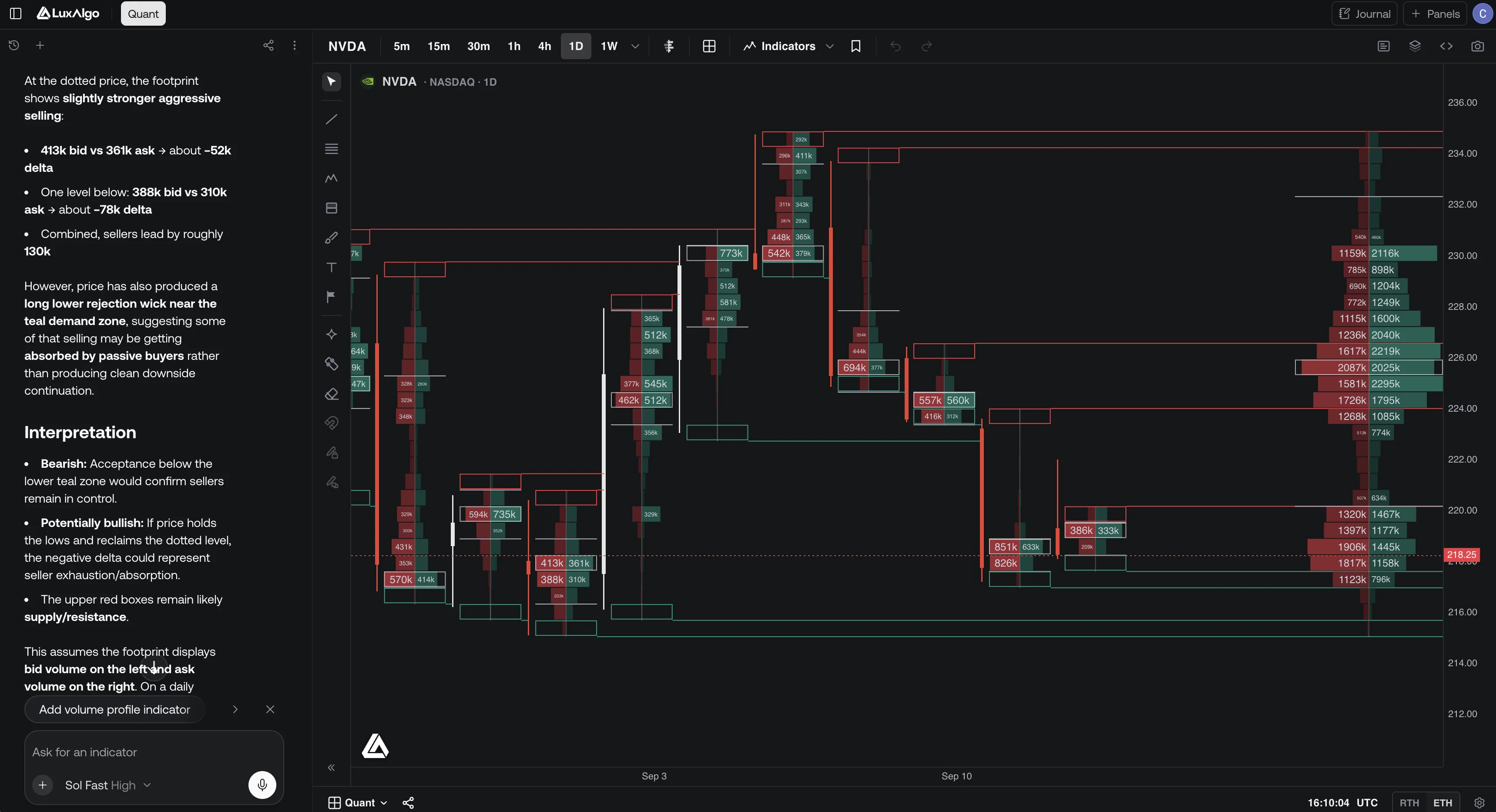Start voice input microphone button

click(x=262, y=785)
